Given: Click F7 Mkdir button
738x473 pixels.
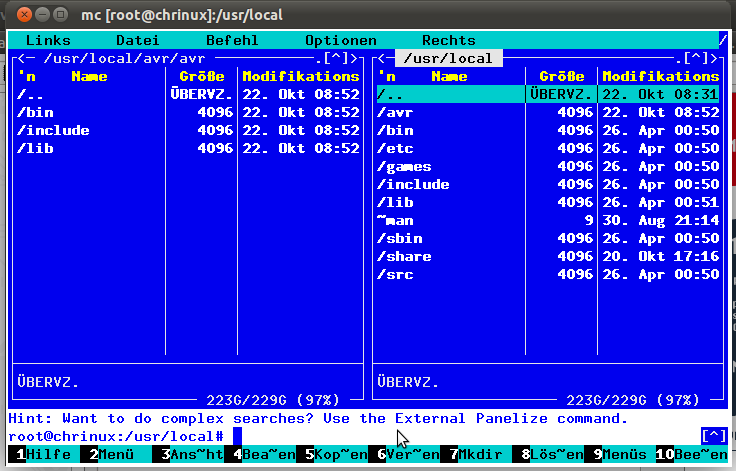Looking at the screenshot, I should 476,455.
